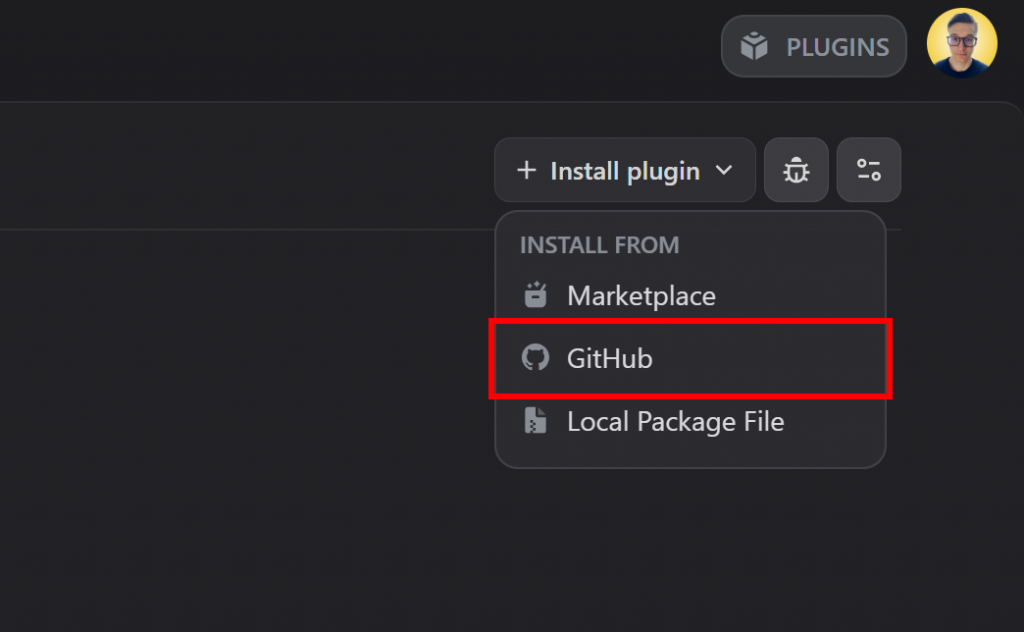Click the INSTALL FROM section header

pyautogui.click(x=599, y=245)
